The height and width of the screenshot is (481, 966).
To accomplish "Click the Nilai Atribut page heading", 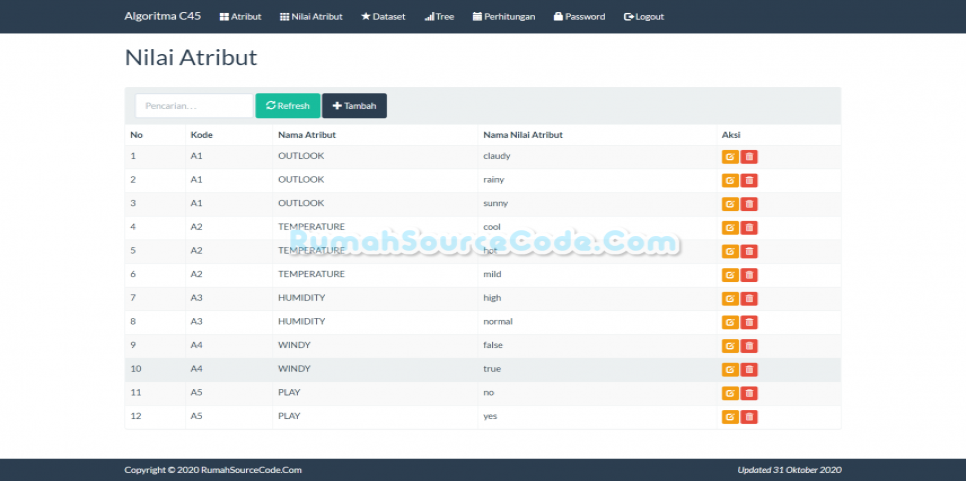I will coord(191,57).
